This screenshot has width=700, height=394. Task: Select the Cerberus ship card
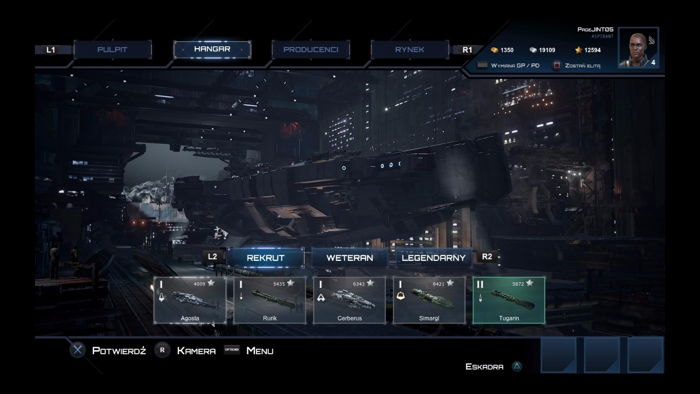pos(350,300)
